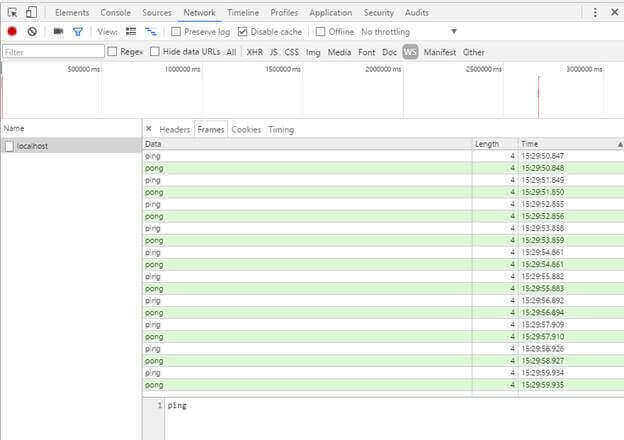Enable the Offline checkbox

(321, 32)
